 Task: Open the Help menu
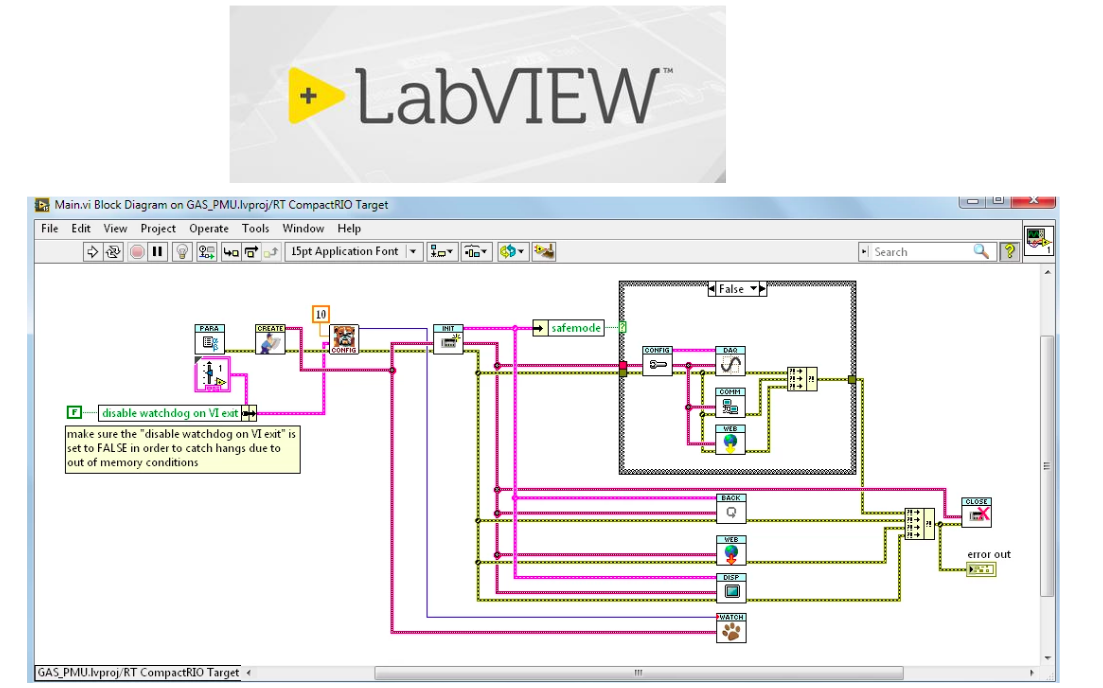[x=349, y=229]
